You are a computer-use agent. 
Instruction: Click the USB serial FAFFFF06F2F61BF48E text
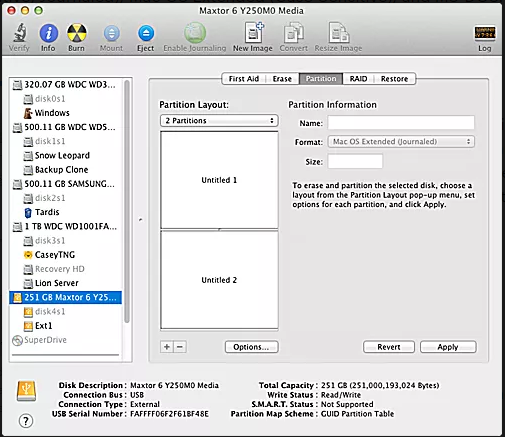click(169, 414)
